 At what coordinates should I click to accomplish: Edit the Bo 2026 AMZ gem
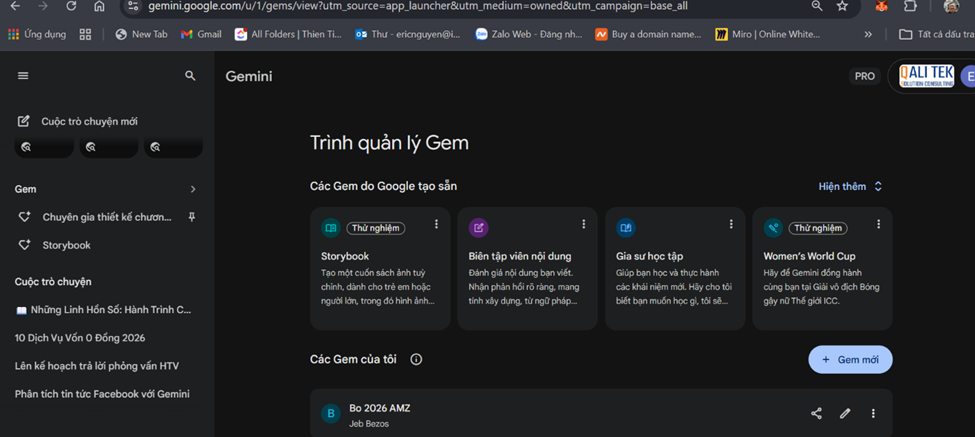(x=845, y=414)
